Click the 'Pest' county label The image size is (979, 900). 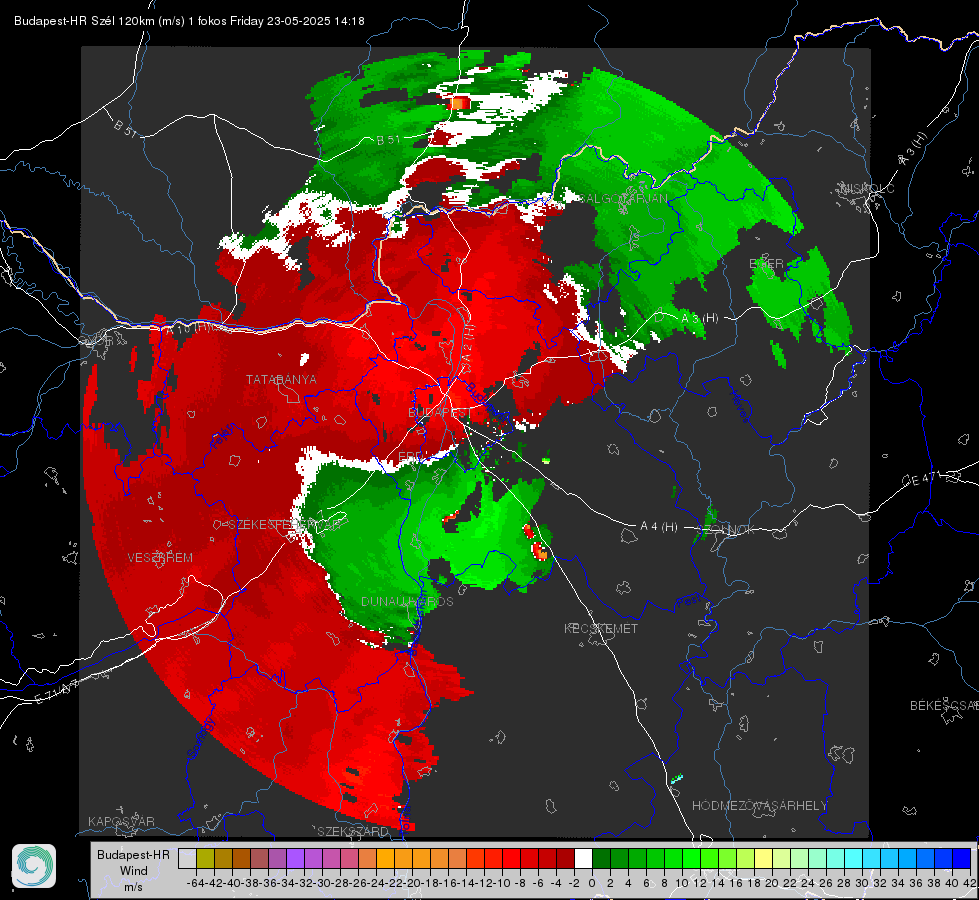click(x=688, y=601)
